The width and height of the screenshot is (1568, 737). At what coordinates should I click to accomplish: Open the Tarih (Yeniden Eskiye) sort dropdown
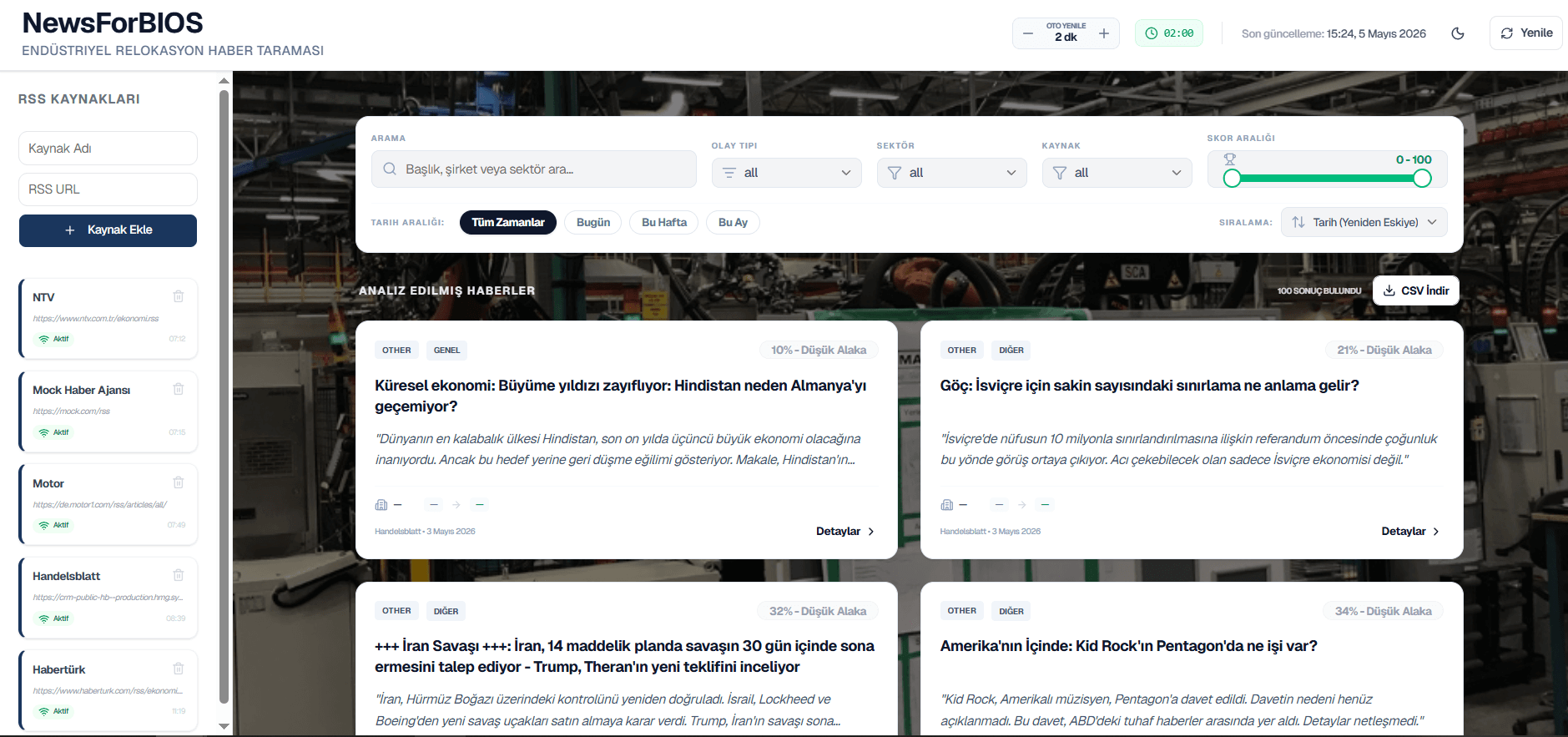point(1364,222)
